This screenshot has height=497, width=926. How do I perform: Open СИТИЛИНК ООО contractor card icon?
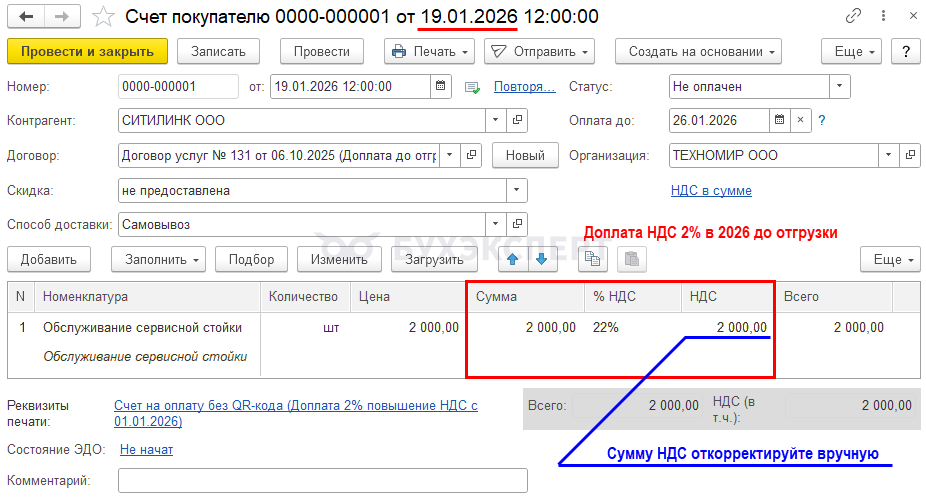517,120
